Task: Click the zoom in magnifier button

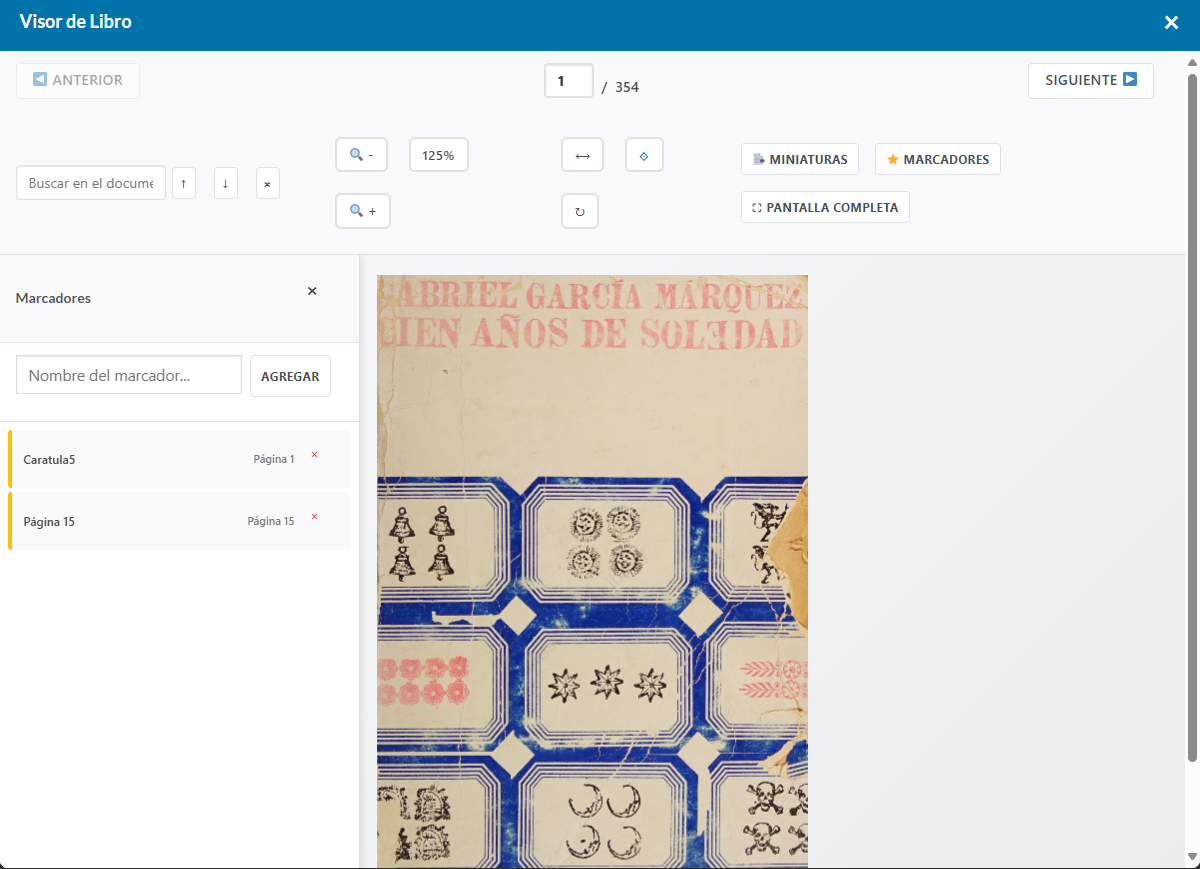Action: click(362, 211)
